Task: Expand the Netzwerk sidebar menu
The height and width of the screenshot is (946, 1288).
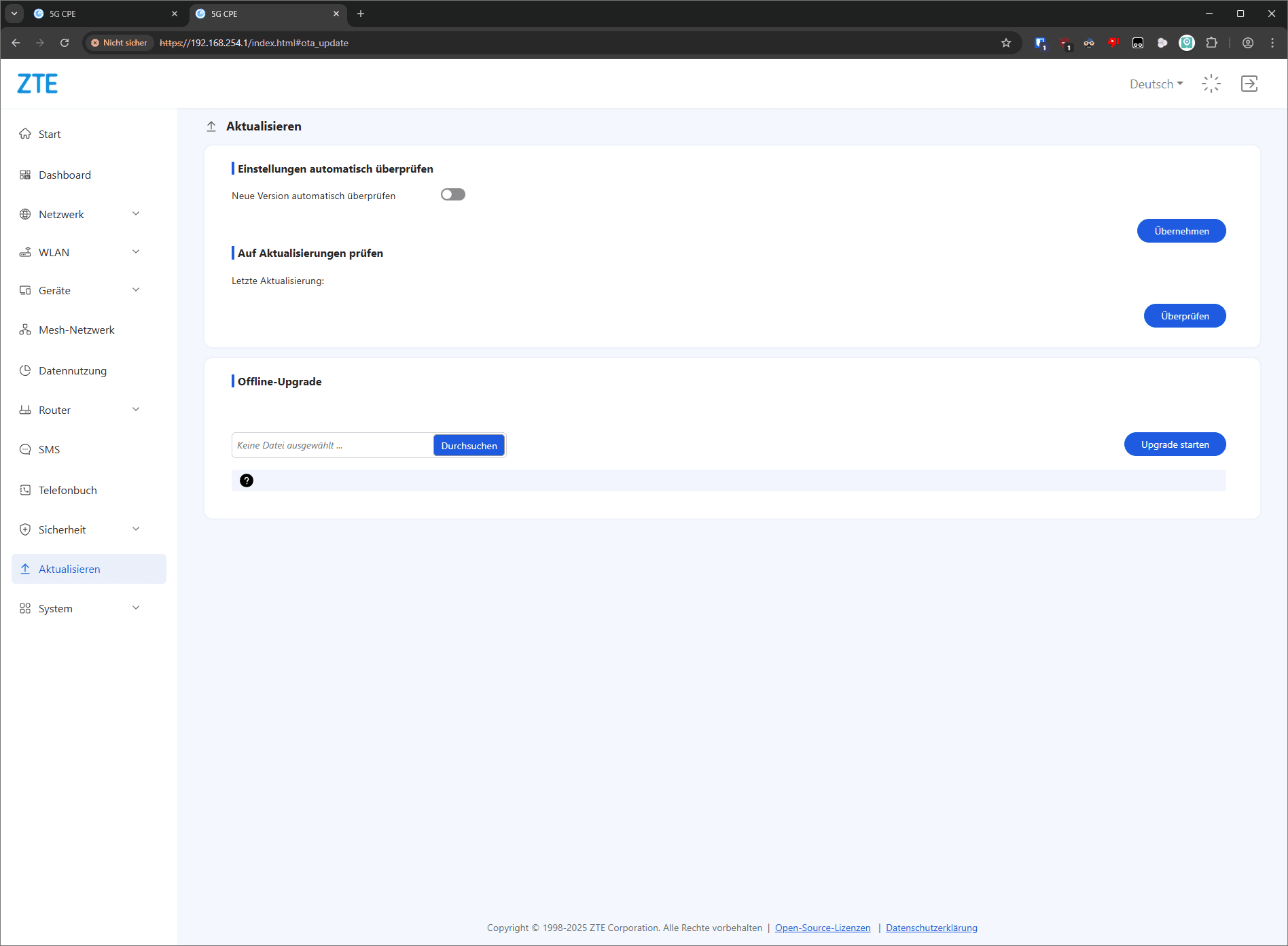Action: tap(82, 214)
